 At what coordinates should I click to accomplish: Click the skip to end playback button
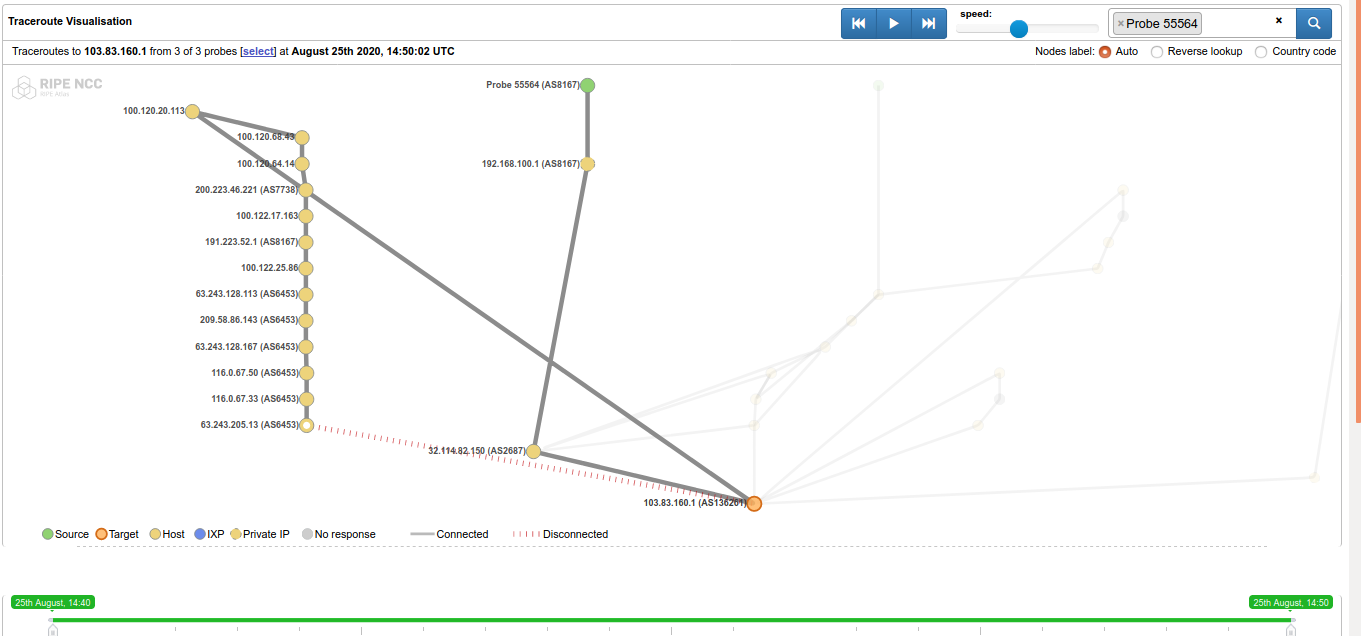click(929, 23)
